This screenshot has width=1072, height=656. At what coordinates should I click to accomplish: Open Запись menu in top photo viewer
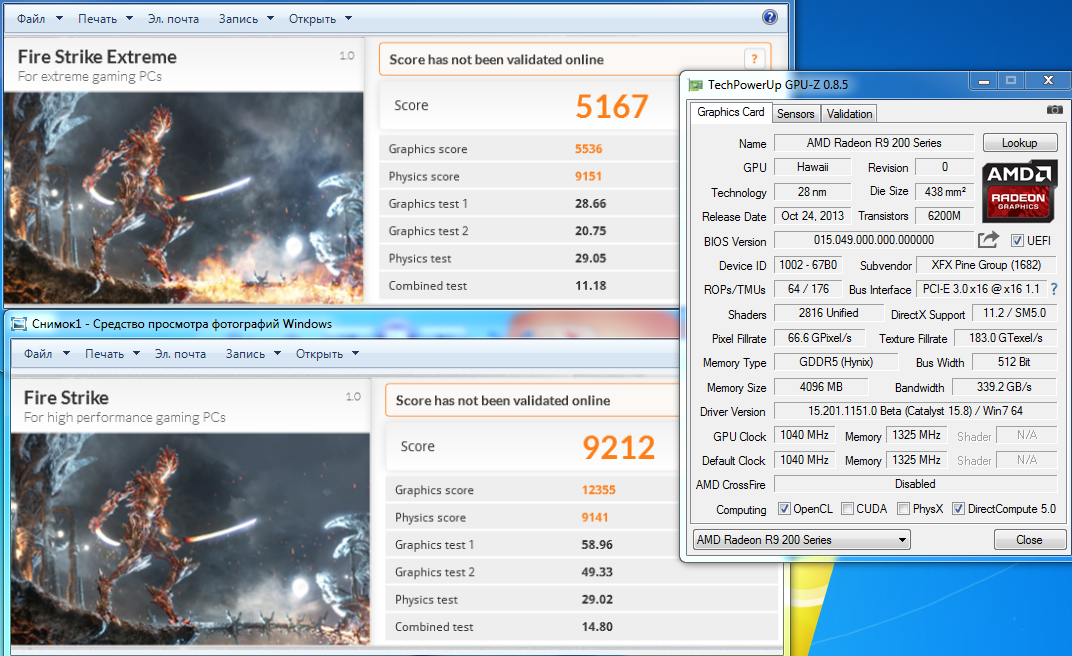tap(246, 18)
